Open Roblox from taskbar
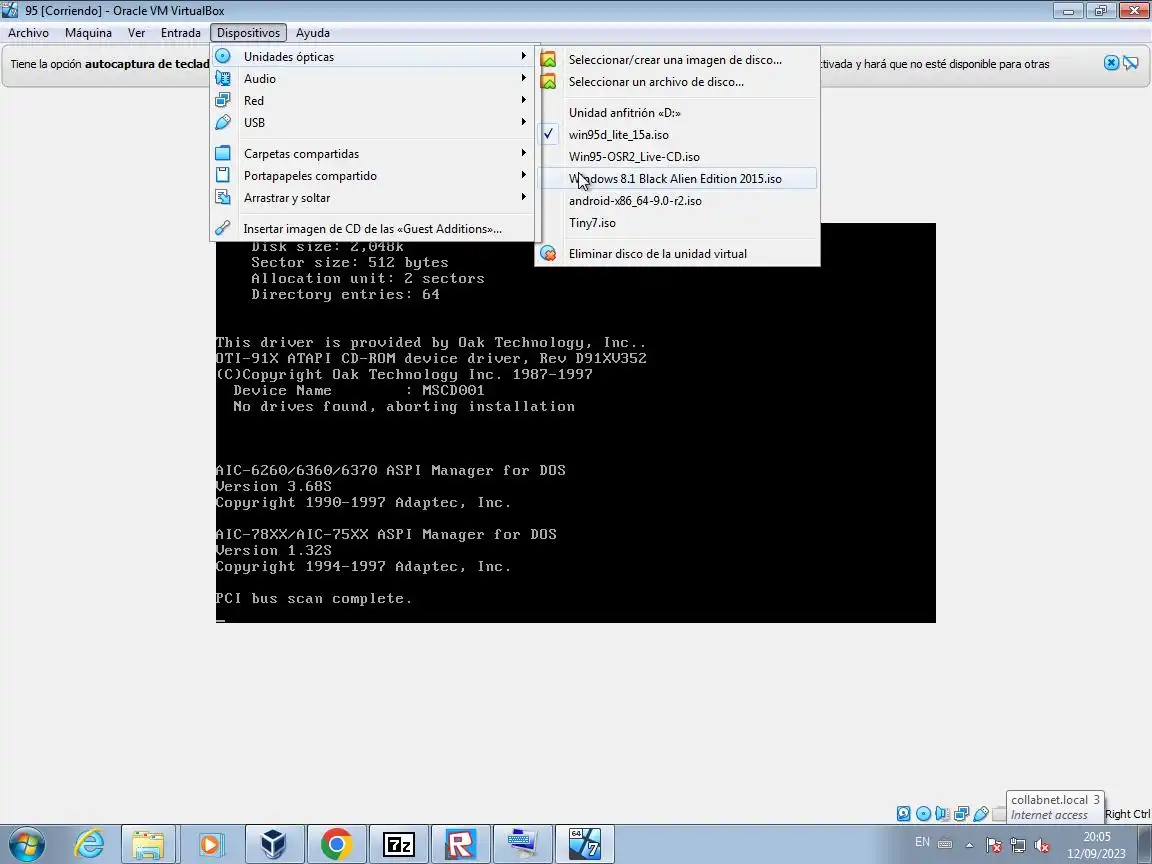 (461, 844)
